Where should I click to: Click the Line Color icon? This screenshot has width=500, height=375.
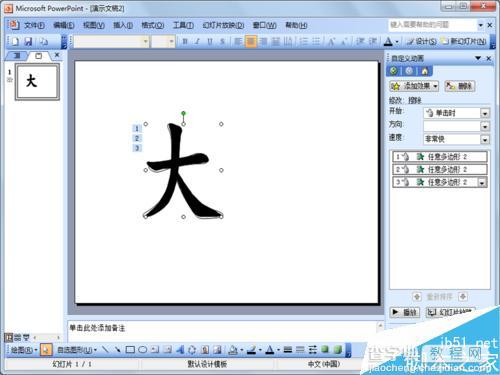click(x=252, y=350)
